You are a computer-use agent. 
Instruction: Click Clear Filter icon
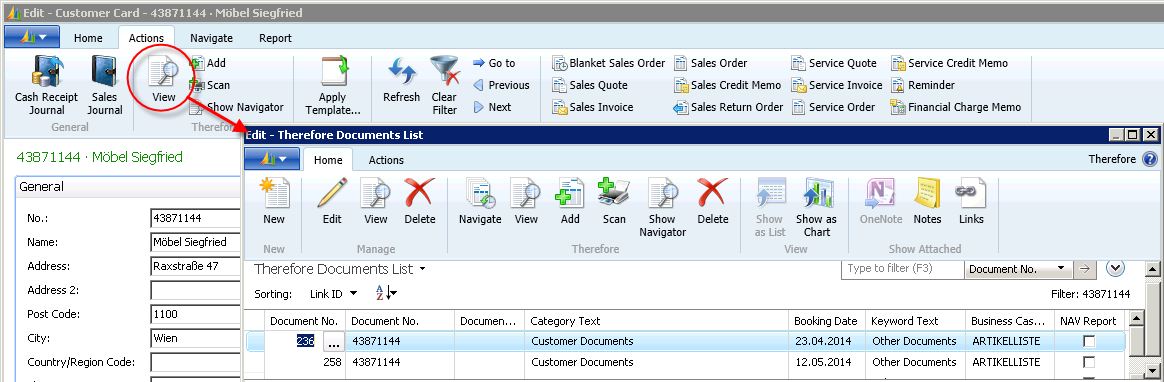click(444, 86)
